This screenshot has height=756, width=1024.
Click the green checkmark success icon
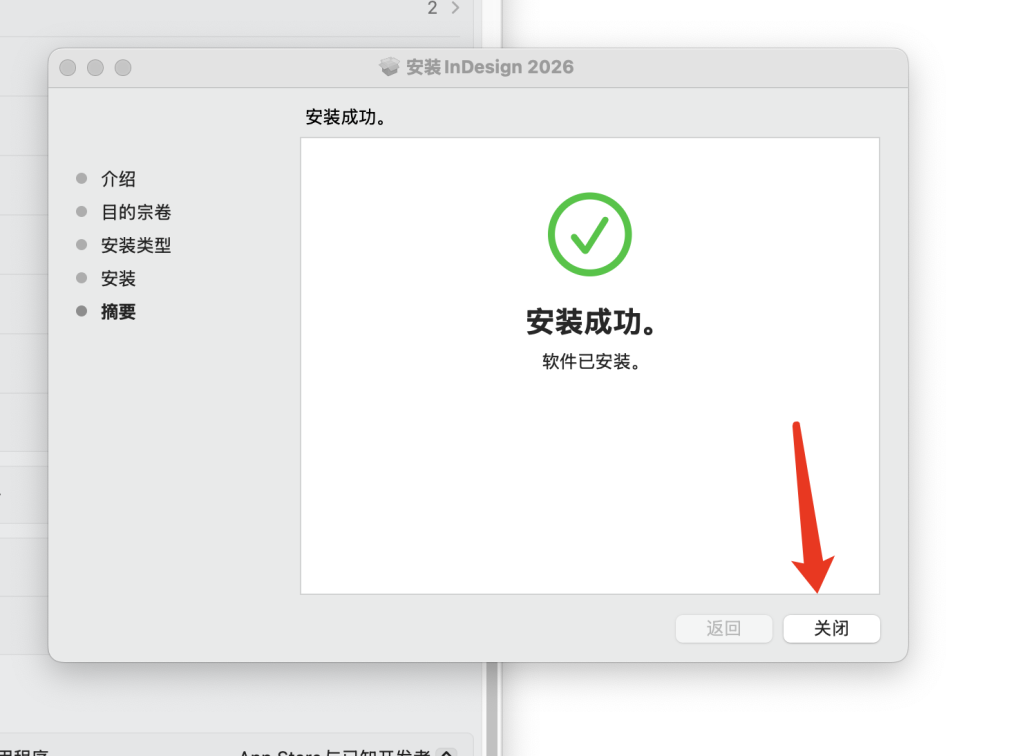point(590,234)
